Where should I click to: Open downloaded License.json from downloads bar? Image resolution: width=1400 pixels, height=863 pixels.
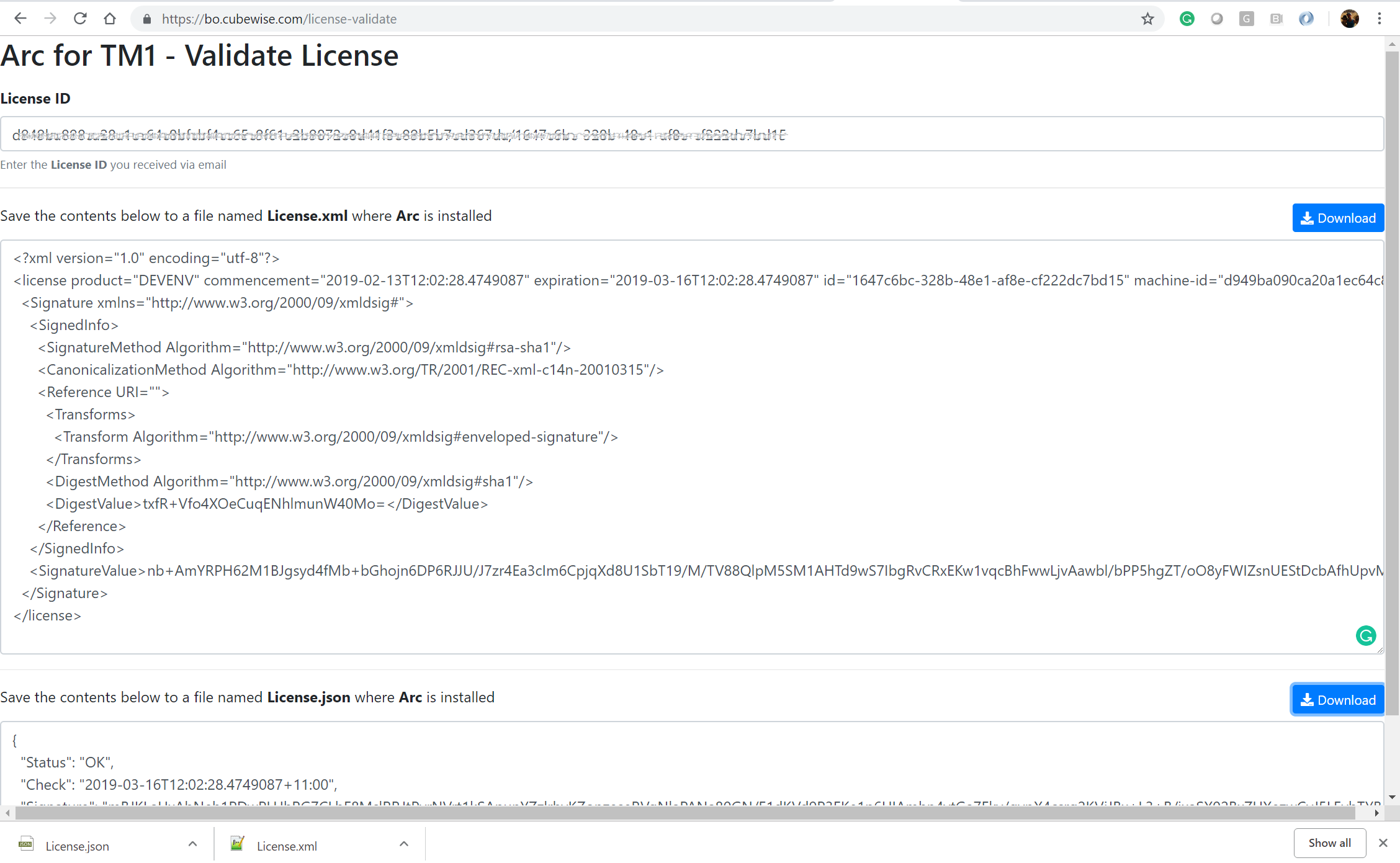coord(77,846)
